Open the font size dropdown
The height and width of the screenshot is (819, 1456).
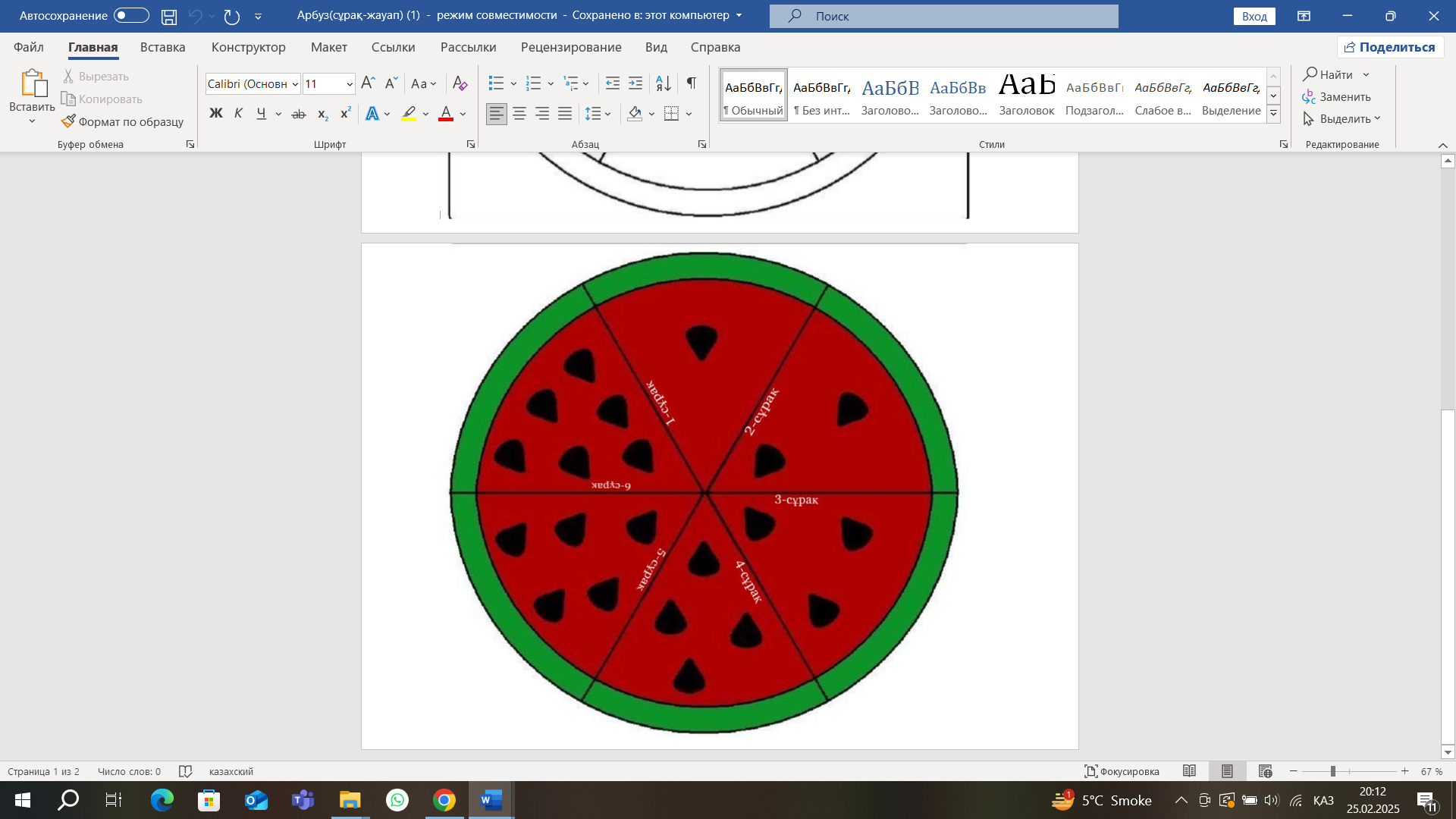[x=350, y=84]
